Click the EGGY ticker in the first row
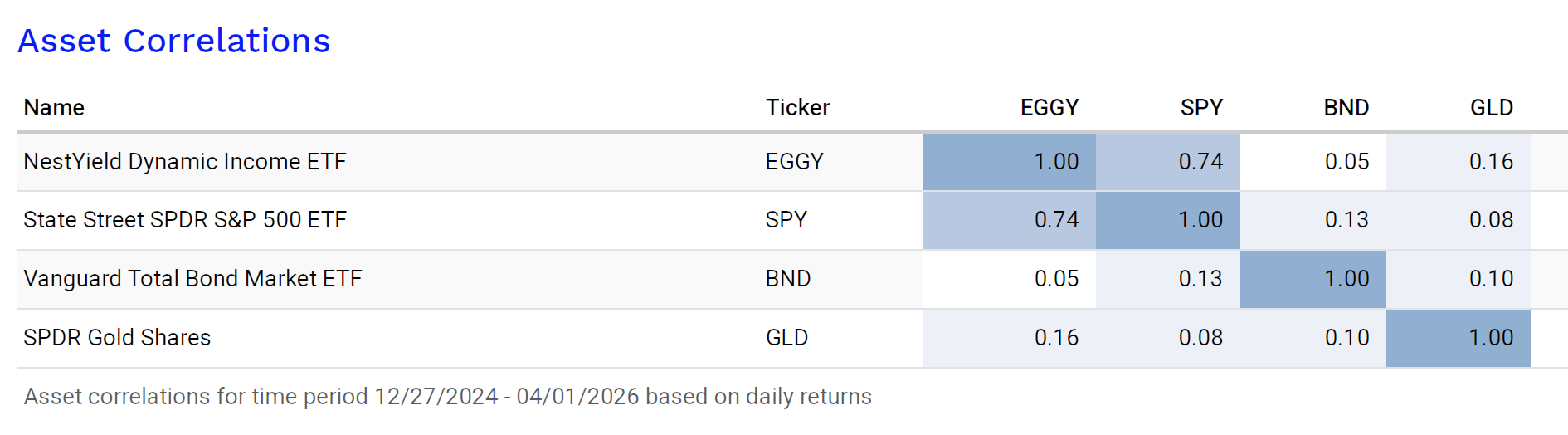The image size is (1568, 435). tap(794, 161)
